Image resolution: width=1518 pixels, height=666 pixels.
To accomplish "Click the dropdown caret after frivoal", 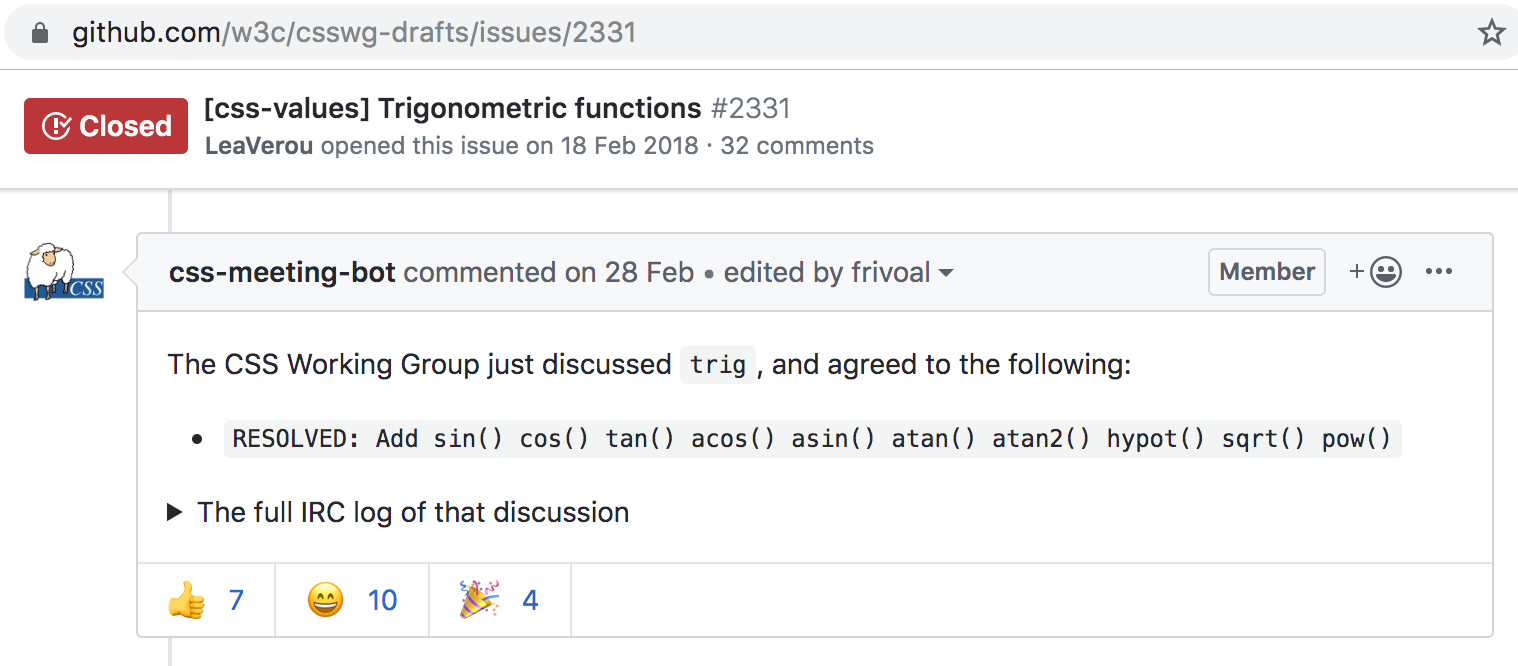I will point(945,273).
